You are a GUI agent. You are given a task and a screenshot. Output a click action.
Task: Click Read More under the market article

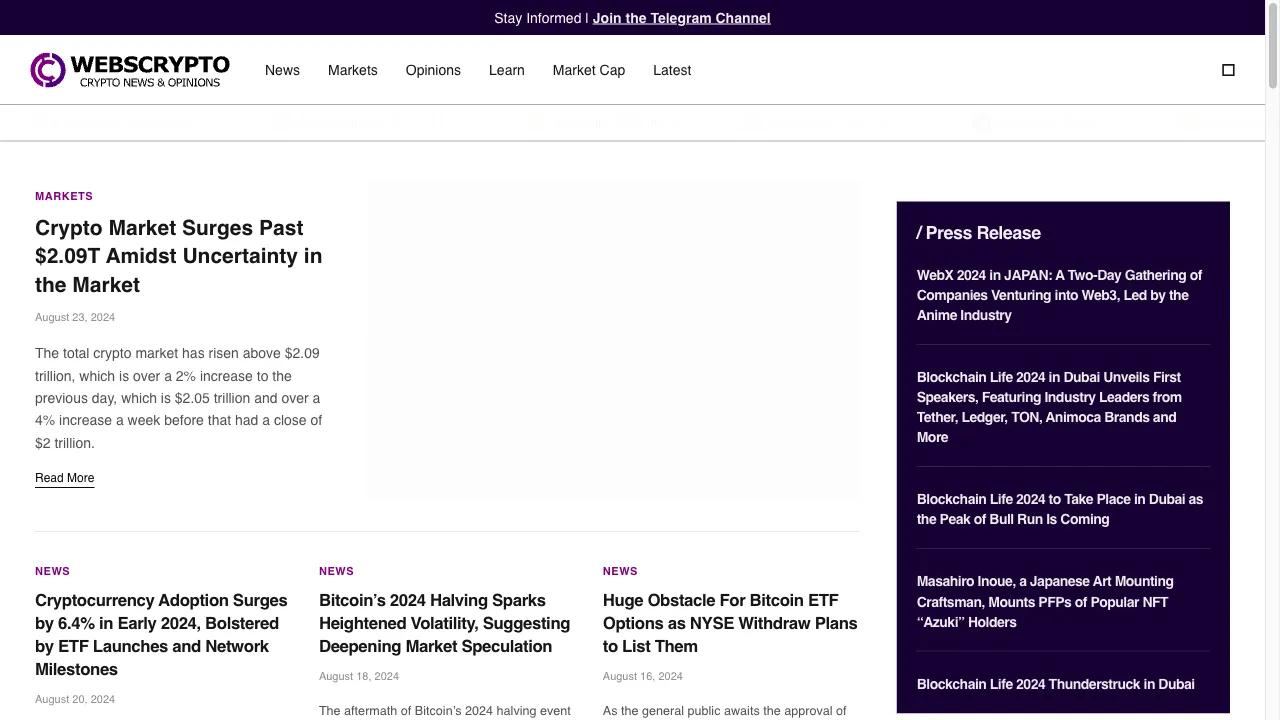point(64,478)
